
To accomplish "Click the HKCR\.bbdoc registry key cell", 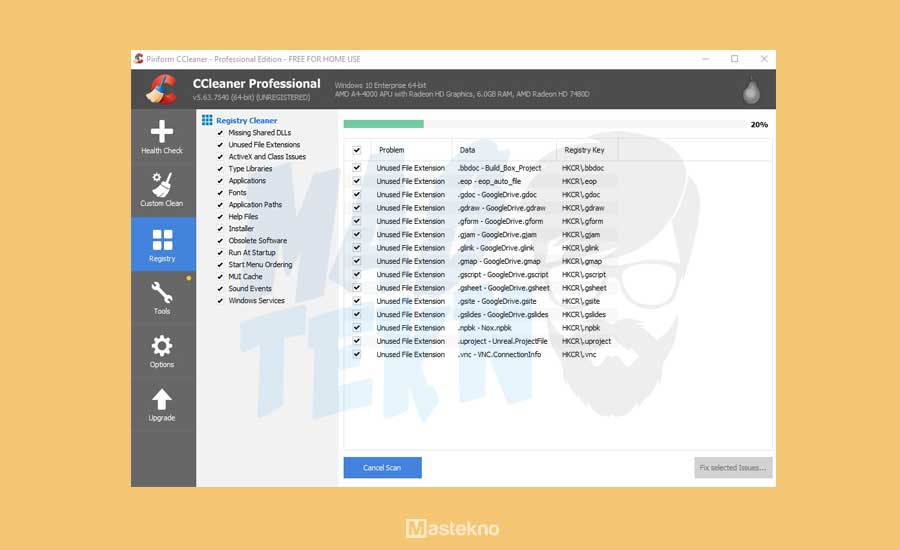I will pos(583,168).
